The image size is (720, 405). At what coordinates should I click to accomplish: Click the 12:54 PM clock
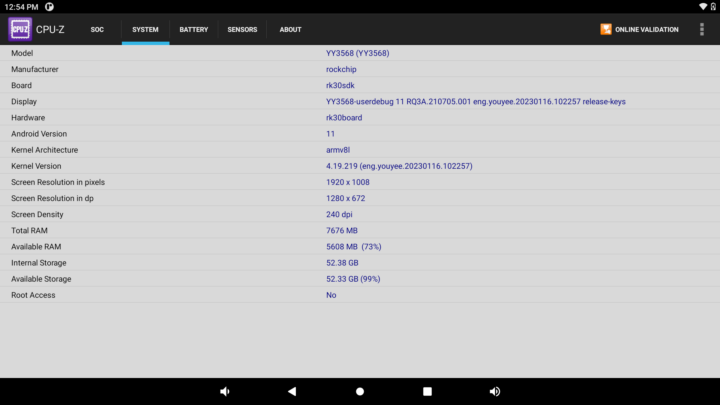21,7
